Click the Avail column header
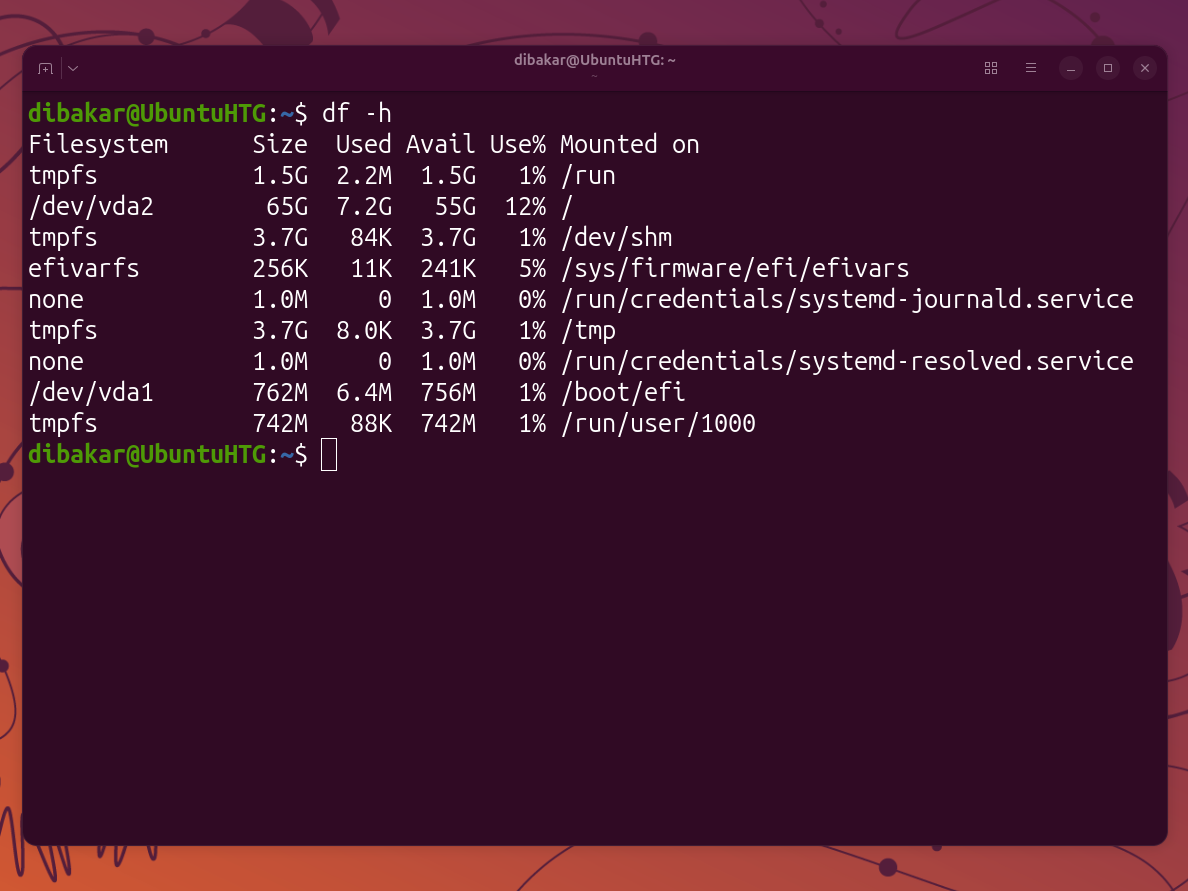Image resolution: width=1188 pixels, height=891 pixels. pos(441,145)
